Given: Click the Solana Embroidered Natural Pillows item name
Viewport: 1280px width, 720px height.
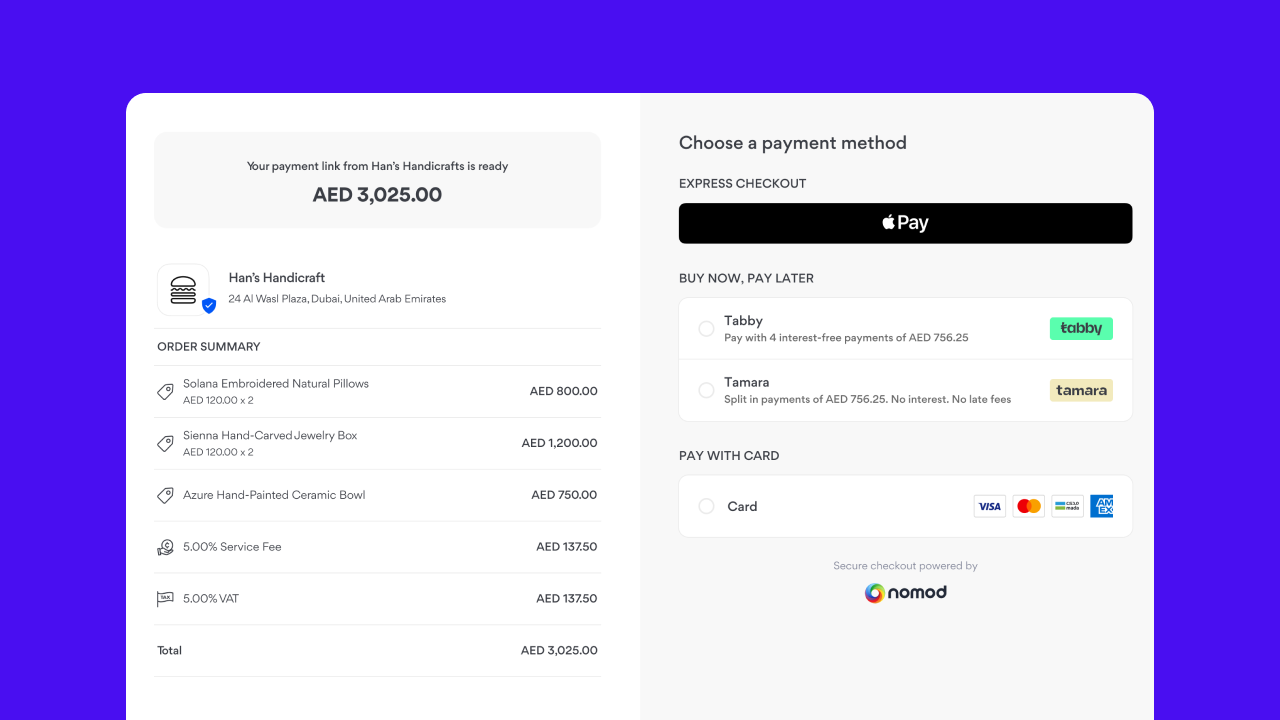Looking at the screenshot, I should coord(276,383).
